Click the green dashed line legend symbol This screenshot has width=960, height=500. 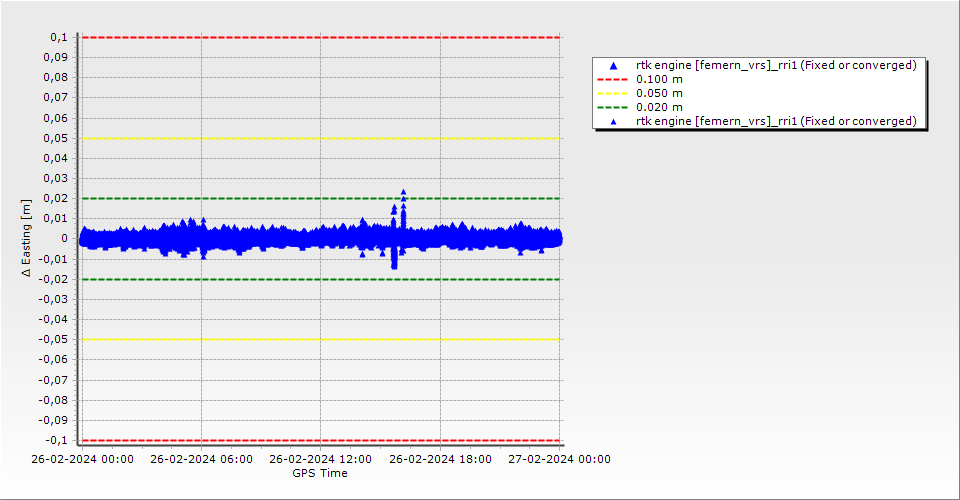[614, 107]
